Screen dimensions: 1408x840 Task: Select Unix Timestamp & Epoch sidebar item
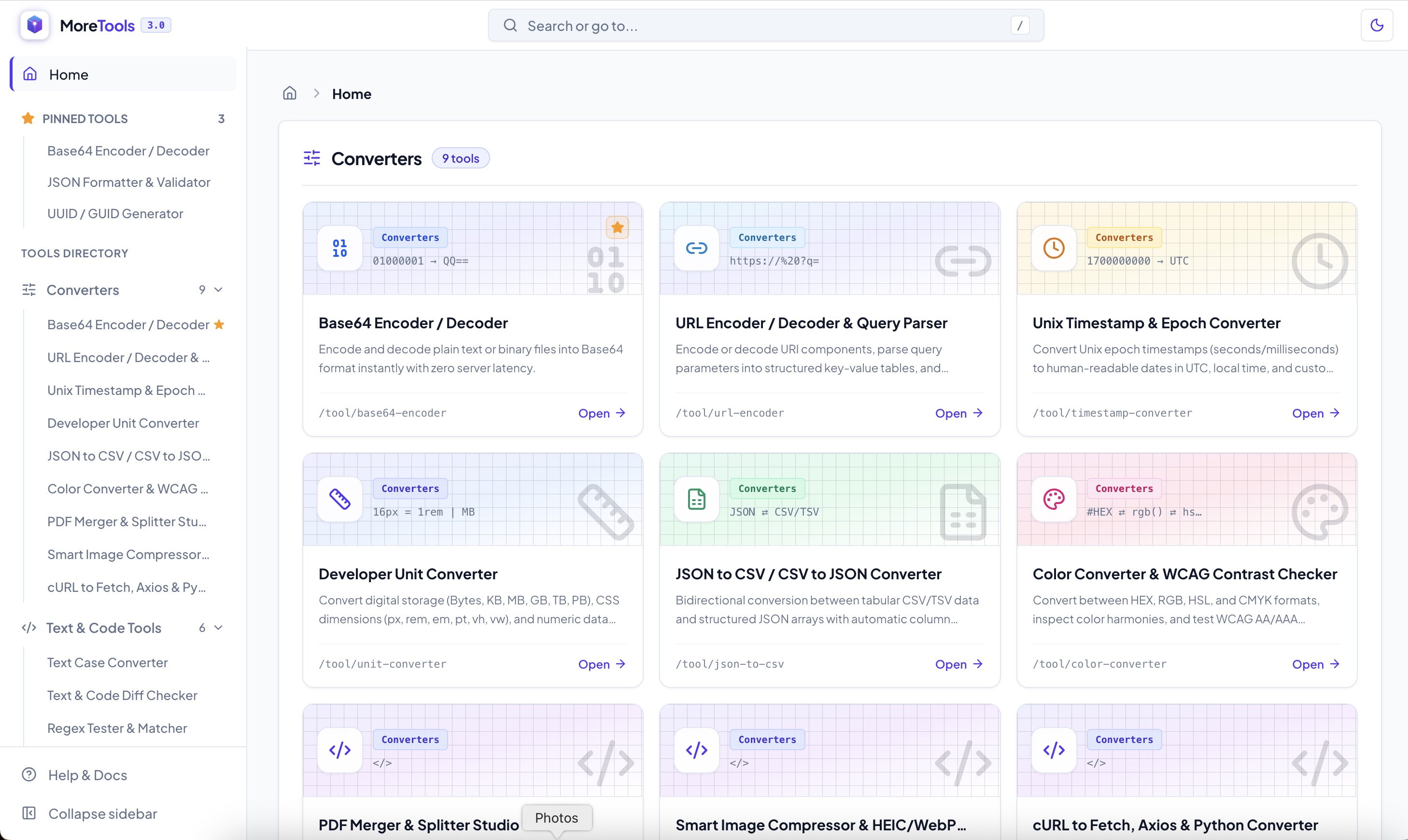click(x=126, y=391)
